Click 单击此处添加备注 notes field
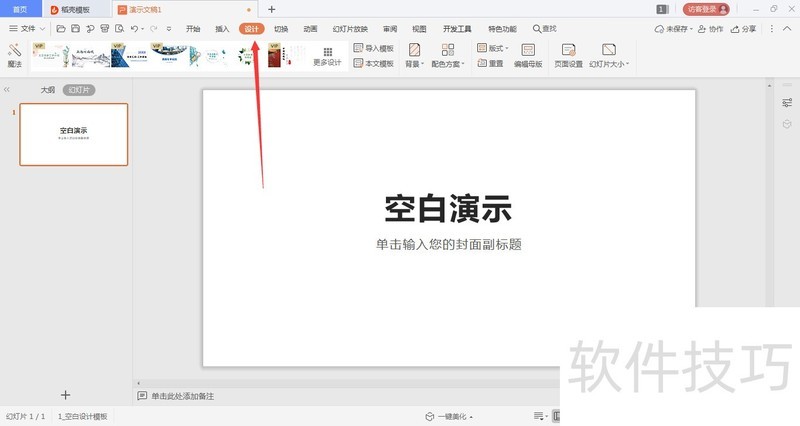This screenshot has width=800, height=426. coord(183,396)
